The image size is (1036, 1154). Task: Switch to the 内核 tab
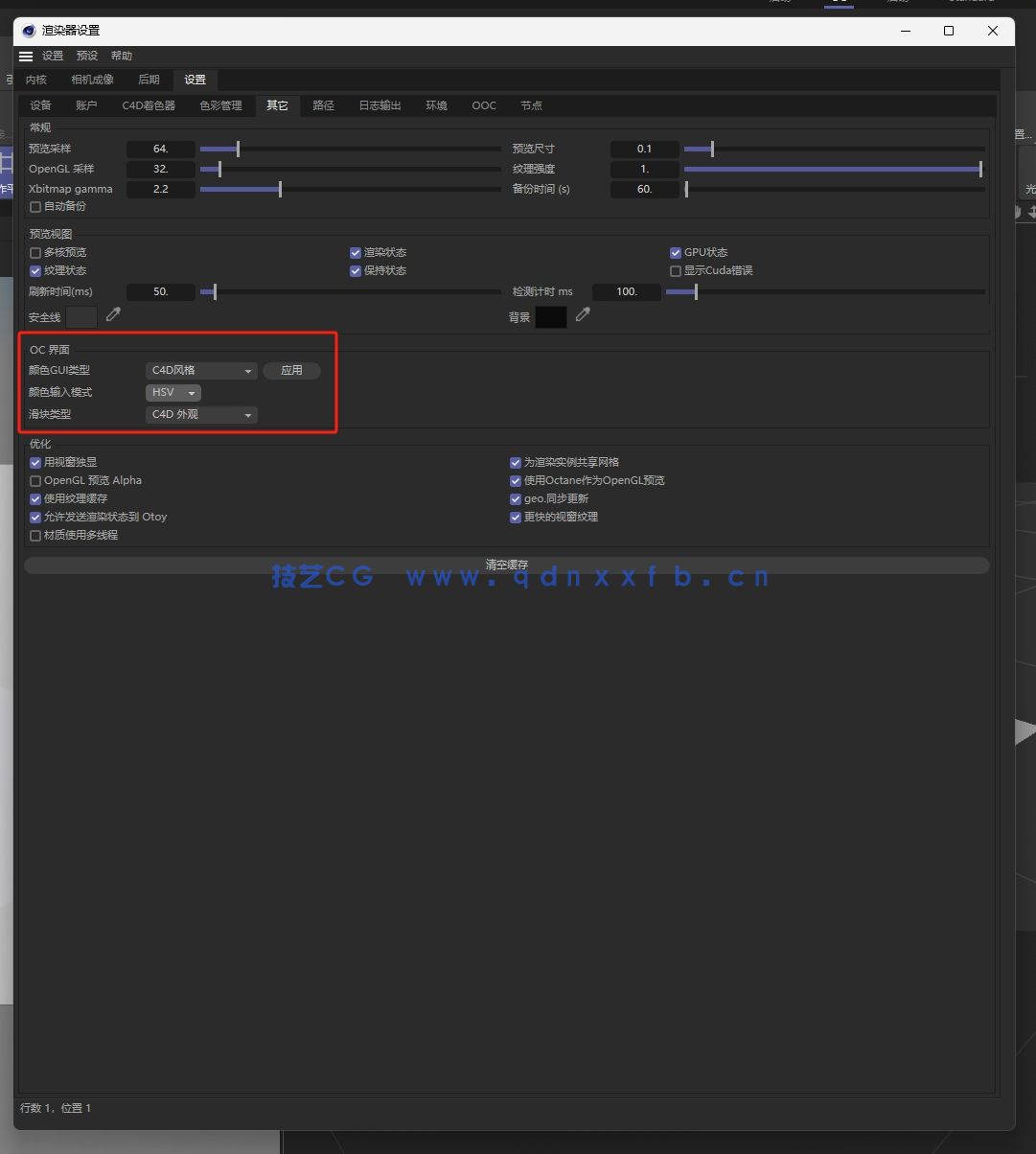(x=35, y=80)
